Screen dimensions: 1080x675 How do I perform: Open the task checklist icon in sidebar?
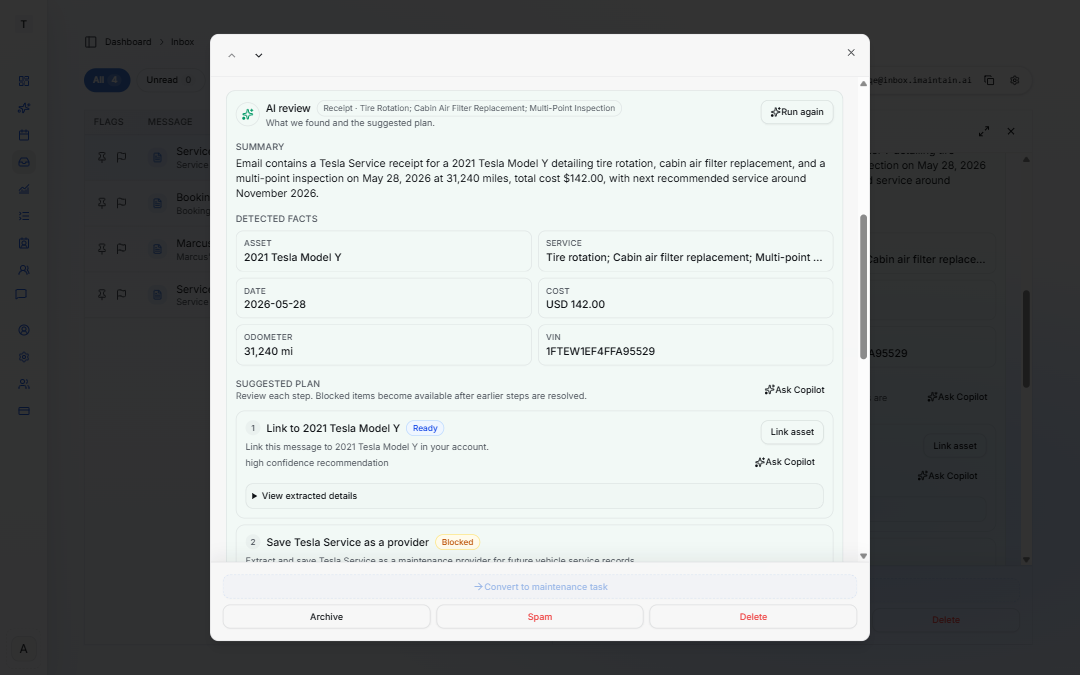24,216
